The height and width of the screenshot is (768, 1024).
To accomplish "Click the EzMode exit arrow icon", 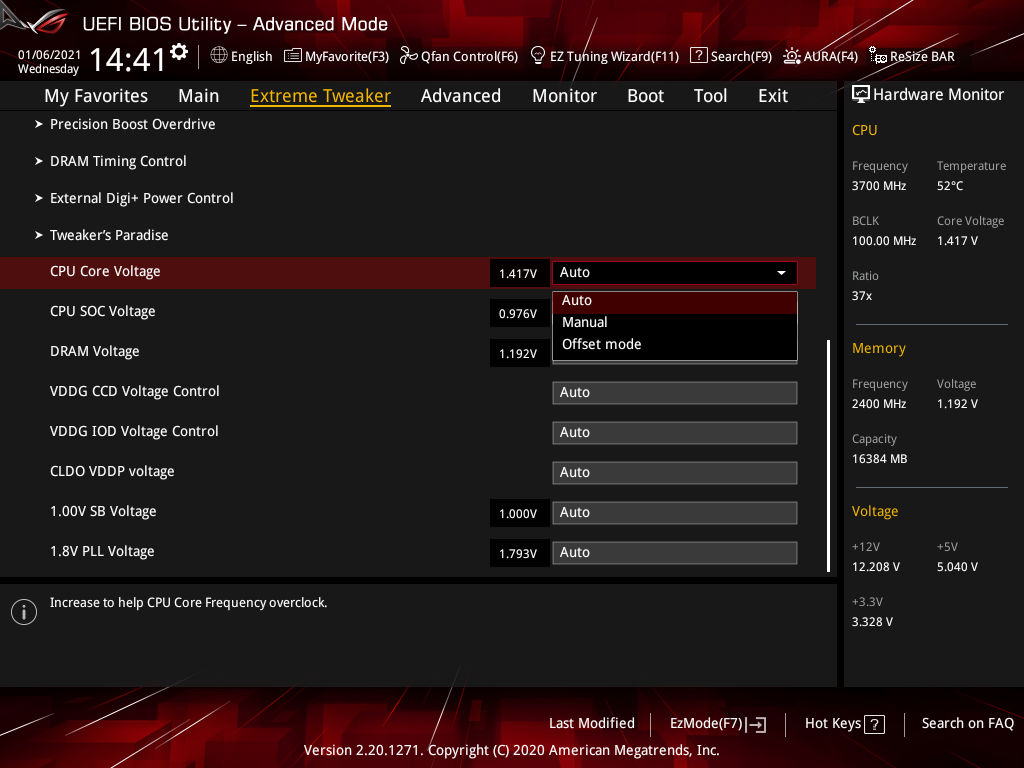I will 756,724.
